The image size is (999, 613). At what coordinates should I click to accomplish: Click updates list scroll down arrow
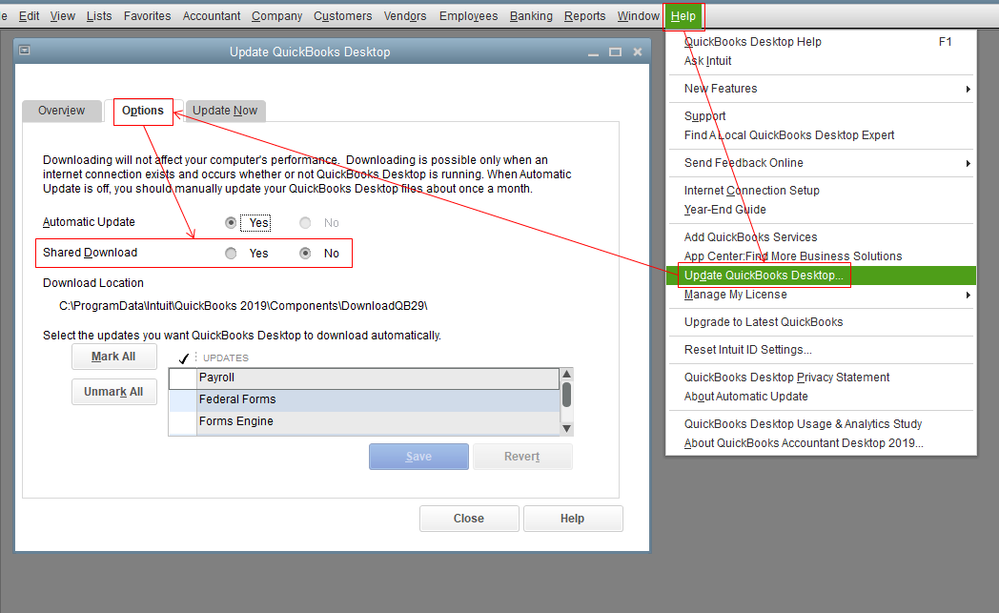point(566,428)
